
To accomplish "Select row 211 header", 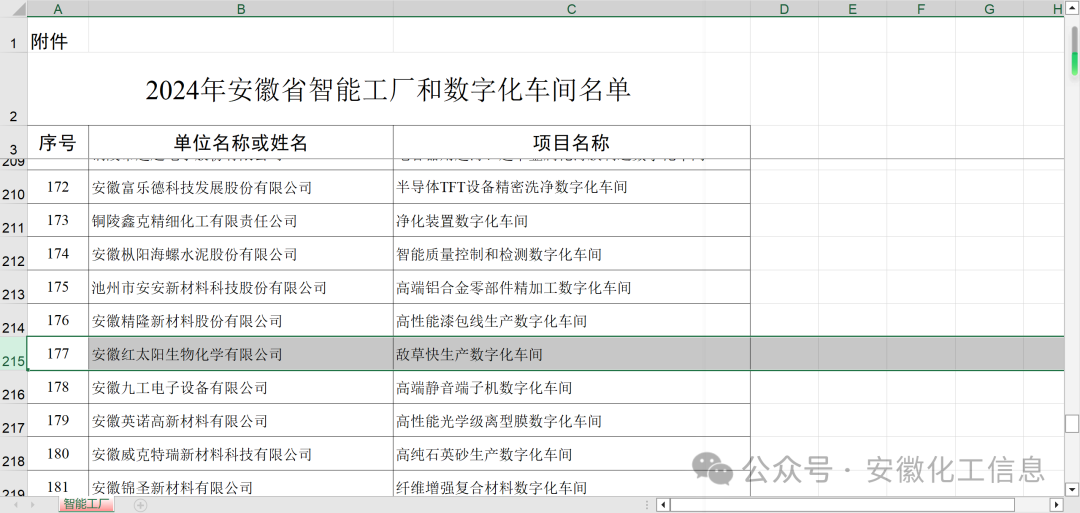I will (13, 220).
